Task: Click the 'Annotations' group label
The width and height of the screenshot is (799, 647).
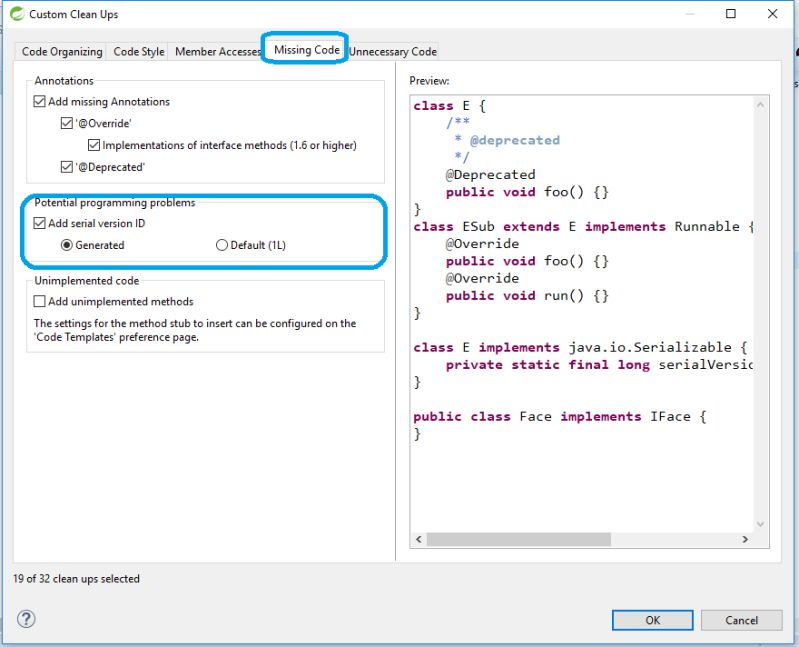Action: [64, 80]
